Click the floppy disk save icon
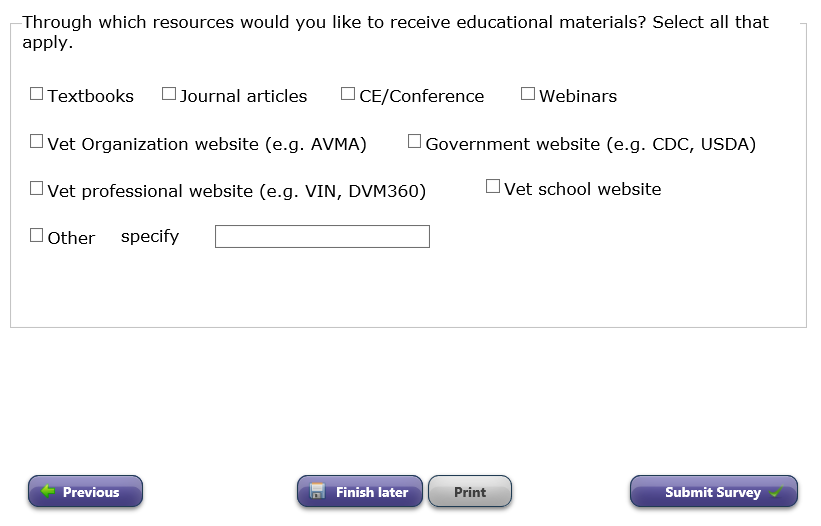 pos(317,491)
